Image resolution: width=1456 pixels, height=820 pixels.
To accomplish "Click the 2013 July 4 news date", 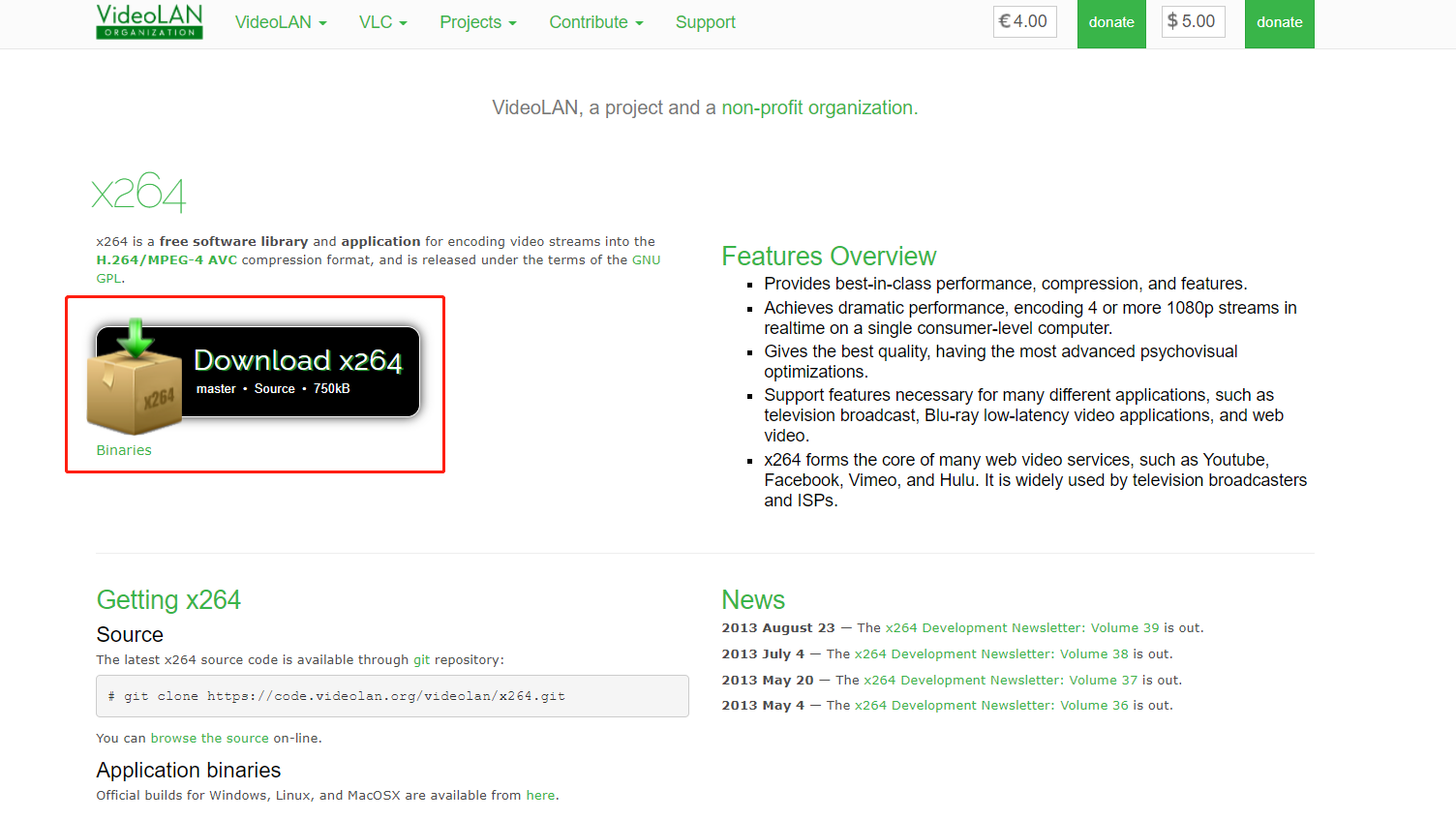I will tap(763, 654).
